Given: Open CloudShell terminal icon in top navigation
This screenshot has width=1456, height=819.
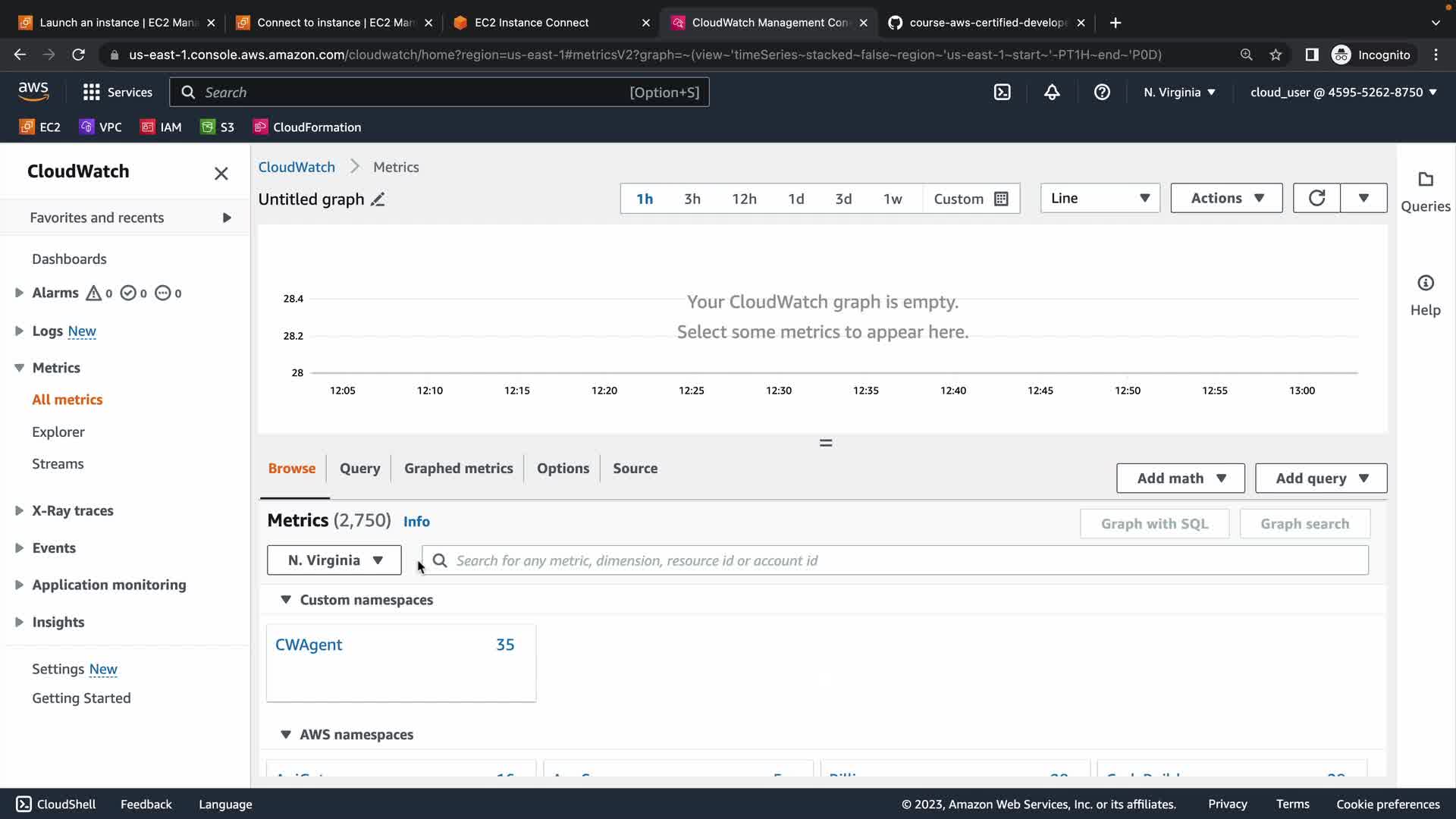Looking at the screenshot, I should coord(1002,93).
